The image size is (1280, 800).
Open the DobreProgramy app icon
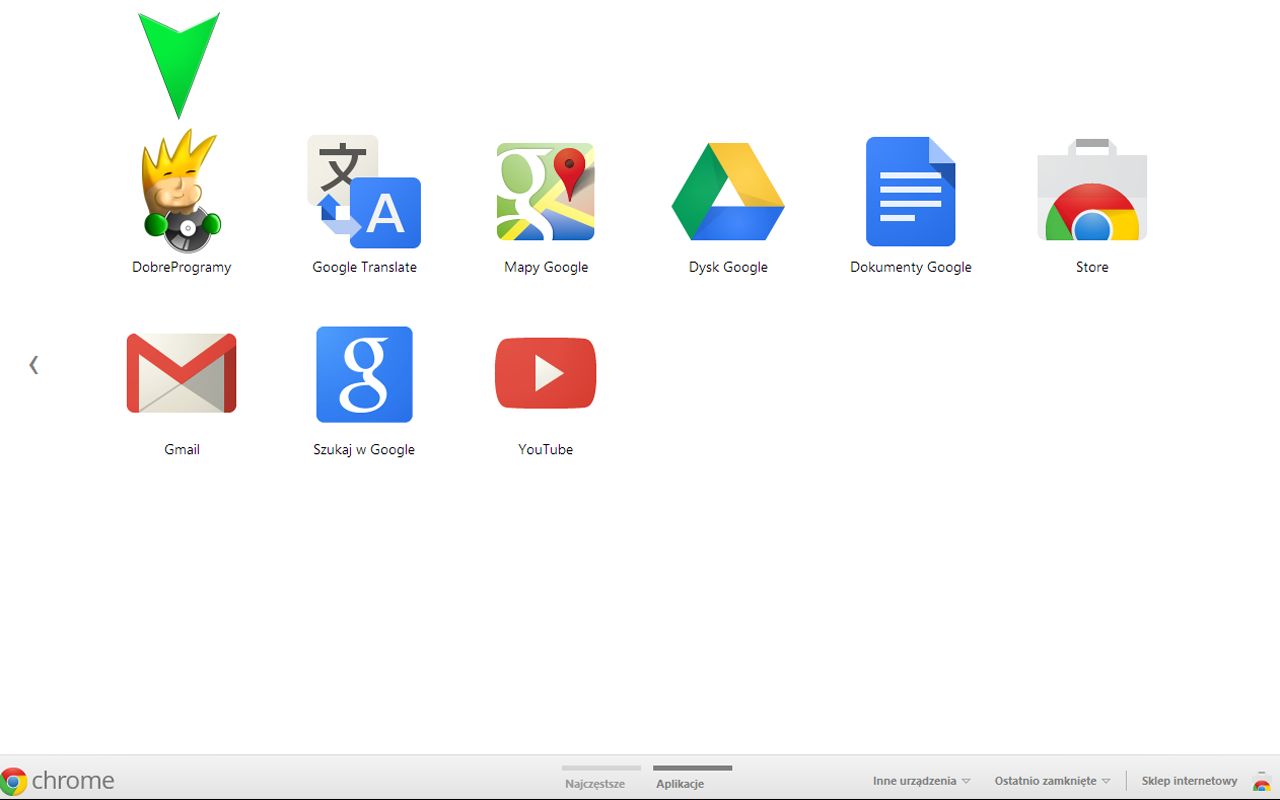181,191
